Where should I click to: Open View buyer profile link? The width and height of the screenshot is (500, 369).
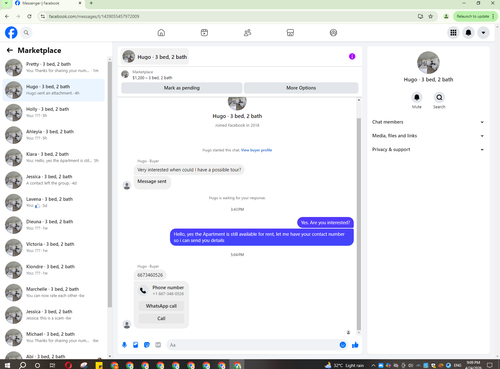coord(256,150)
